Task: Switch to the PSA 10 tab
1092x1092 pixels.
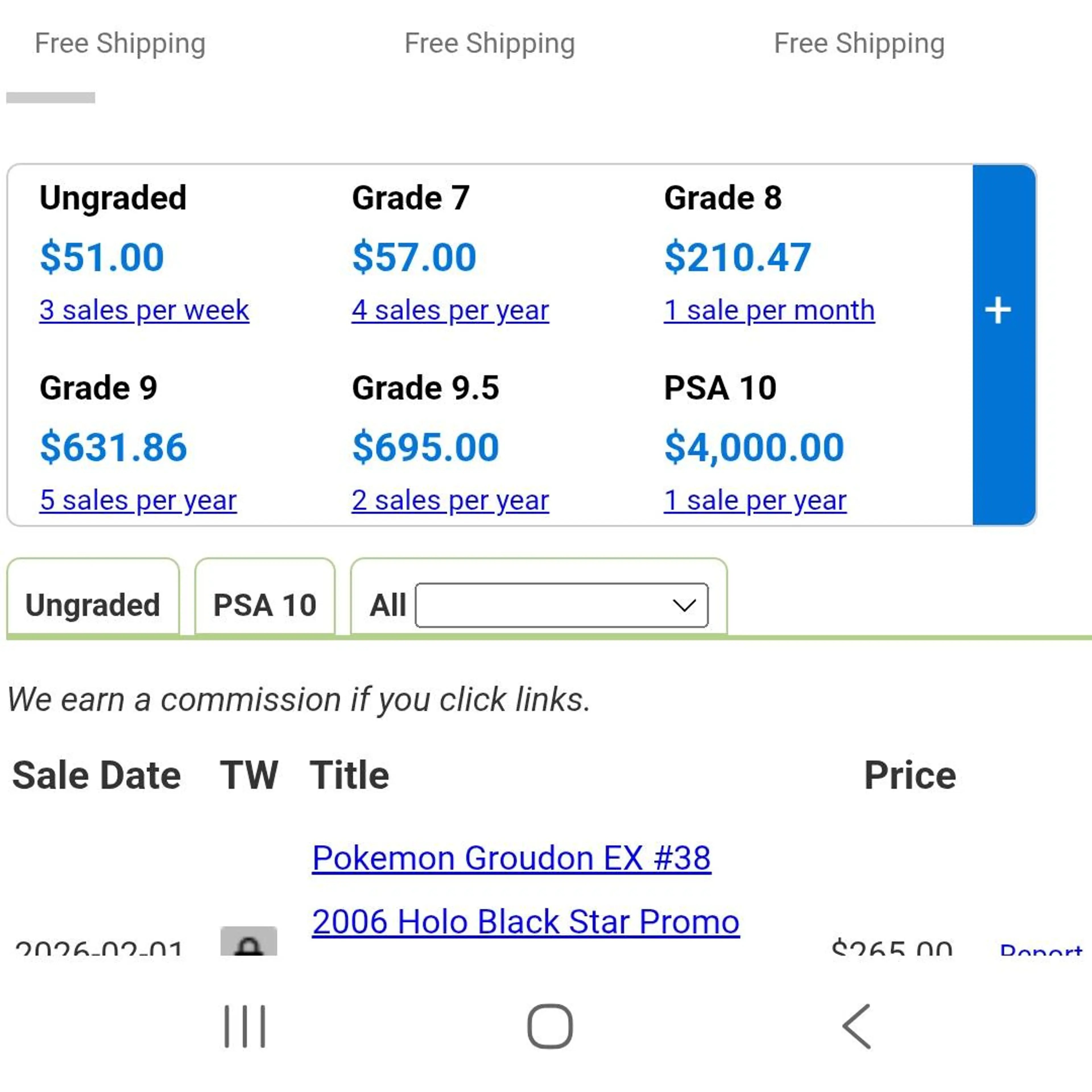Action: point(264,604)
